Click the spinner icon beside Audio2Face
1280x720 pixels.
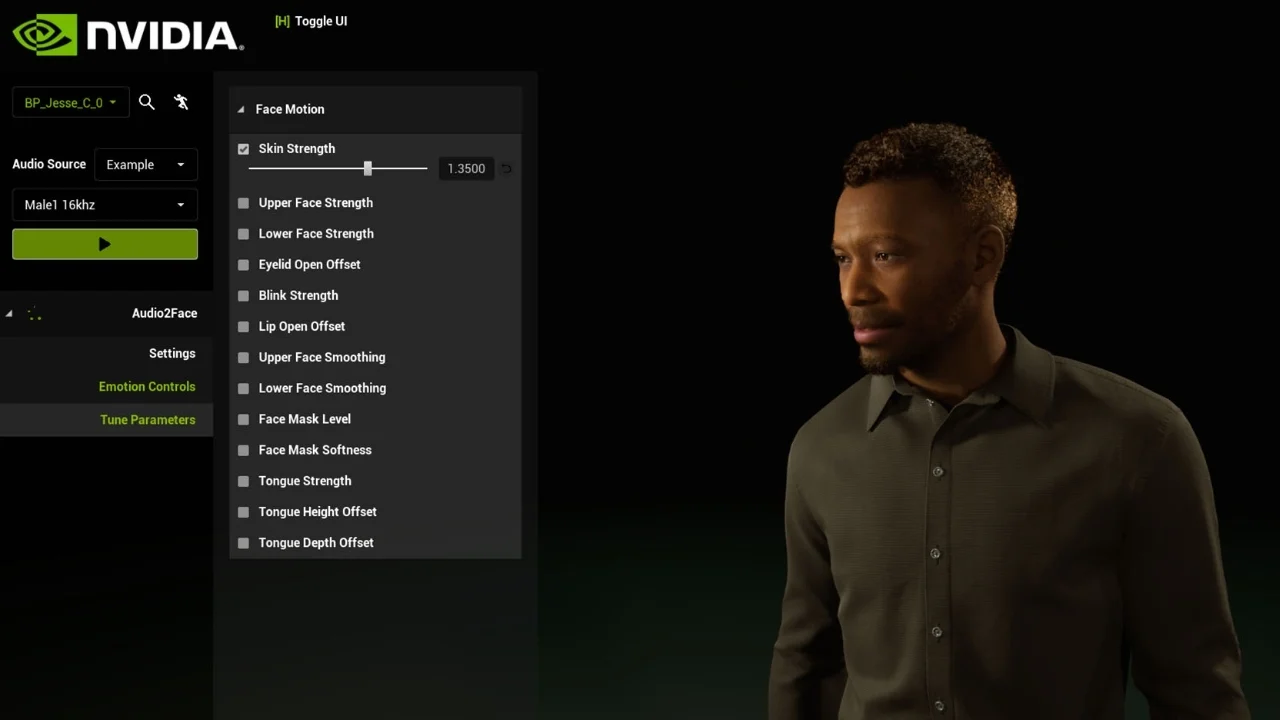(x=35, y=313)
